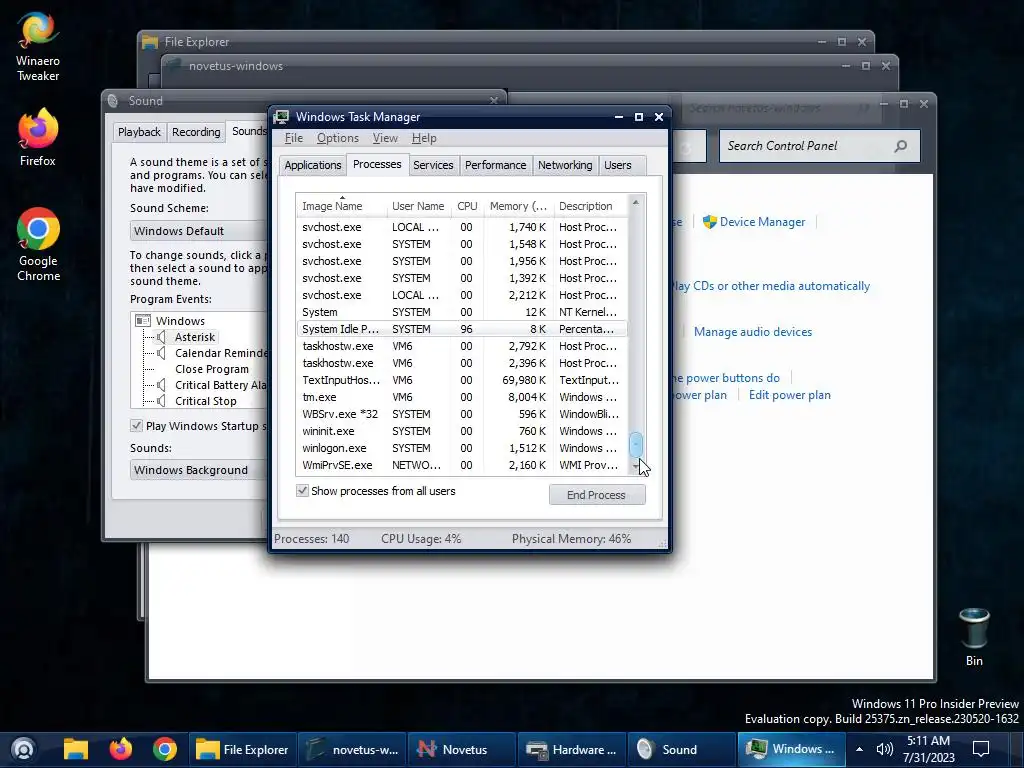Select the TextInputHos... process row
Image resolution: width=1024 pixels, height=768 pixels.
tap(462, 380)
